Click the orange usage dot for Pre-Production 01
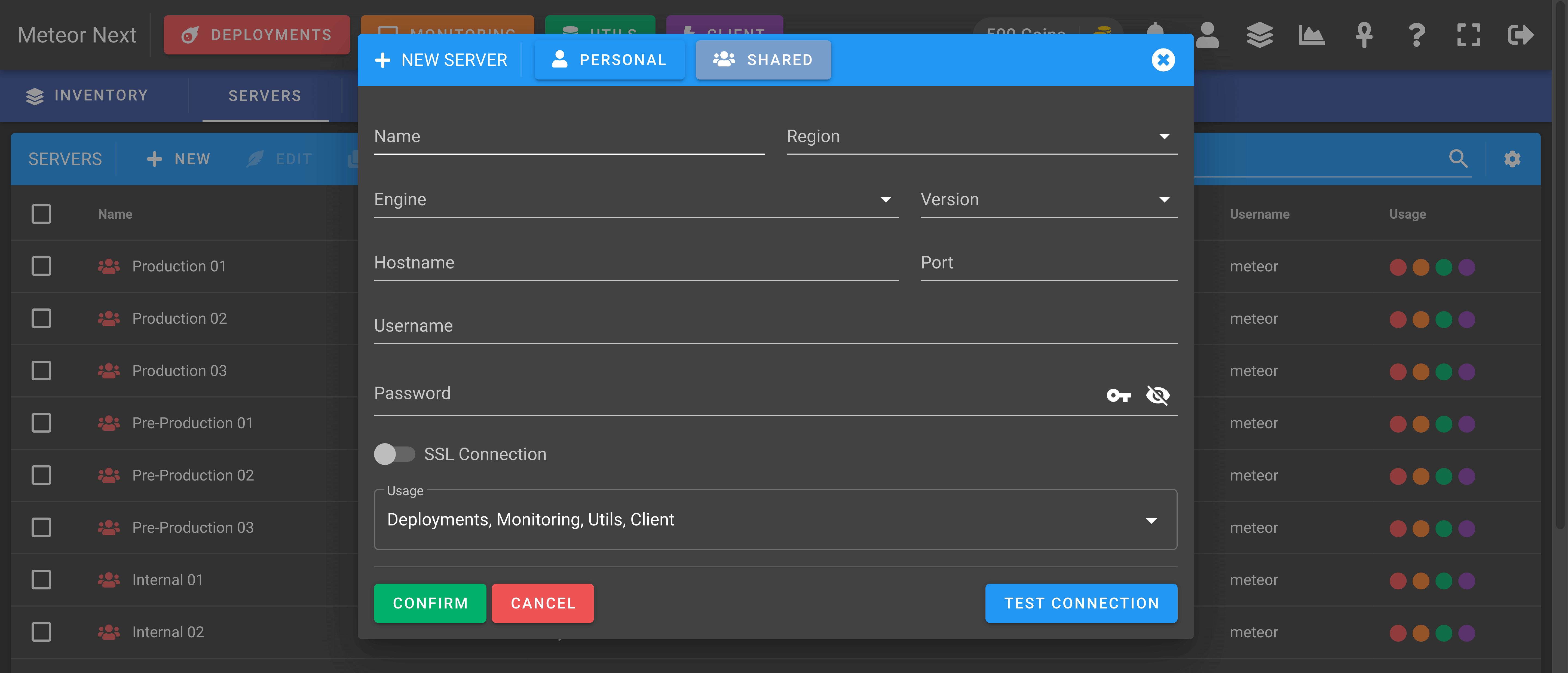 tap(1421, 424)
